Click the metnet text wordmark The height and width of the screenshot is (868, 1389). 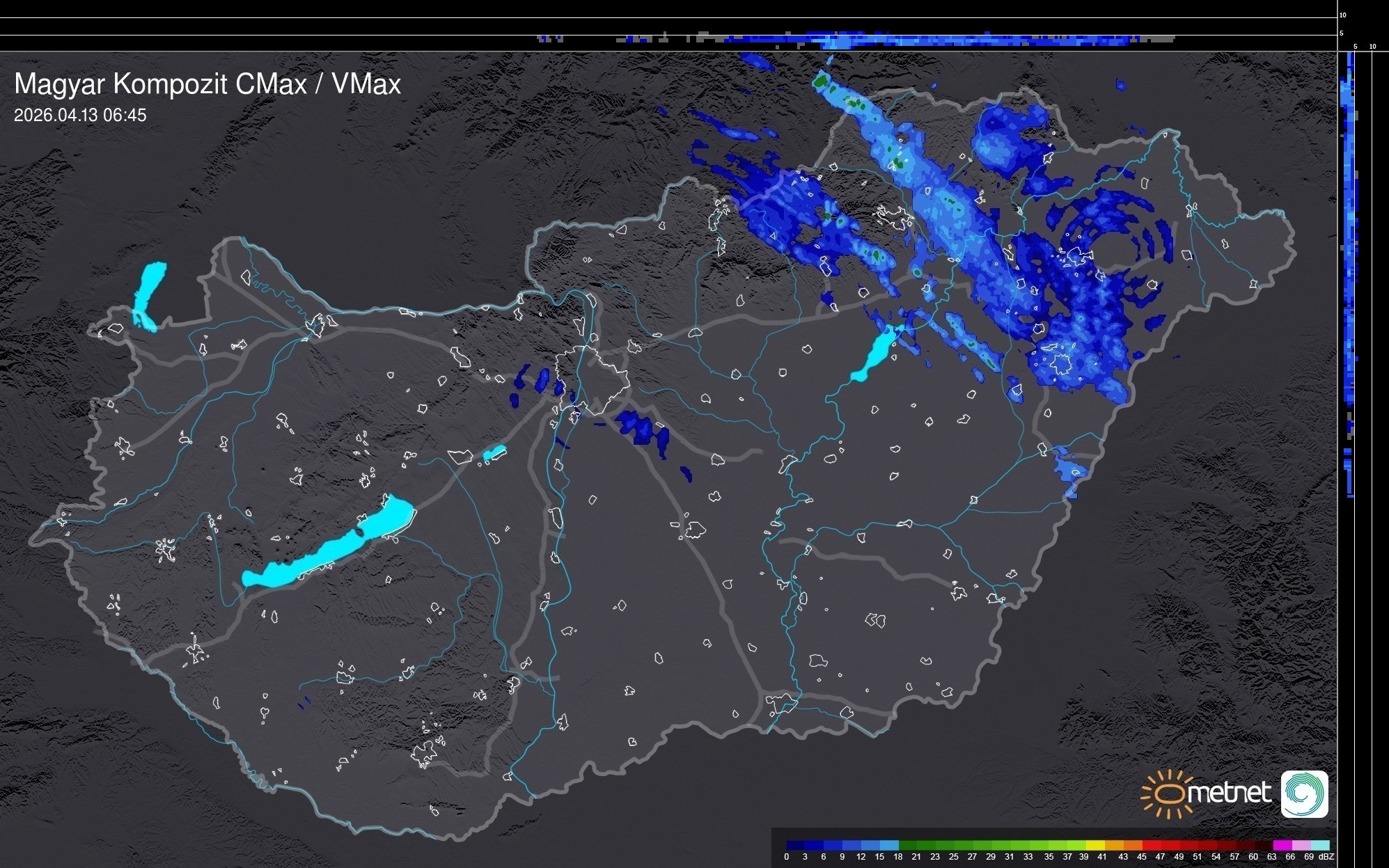click(1229, 794)
